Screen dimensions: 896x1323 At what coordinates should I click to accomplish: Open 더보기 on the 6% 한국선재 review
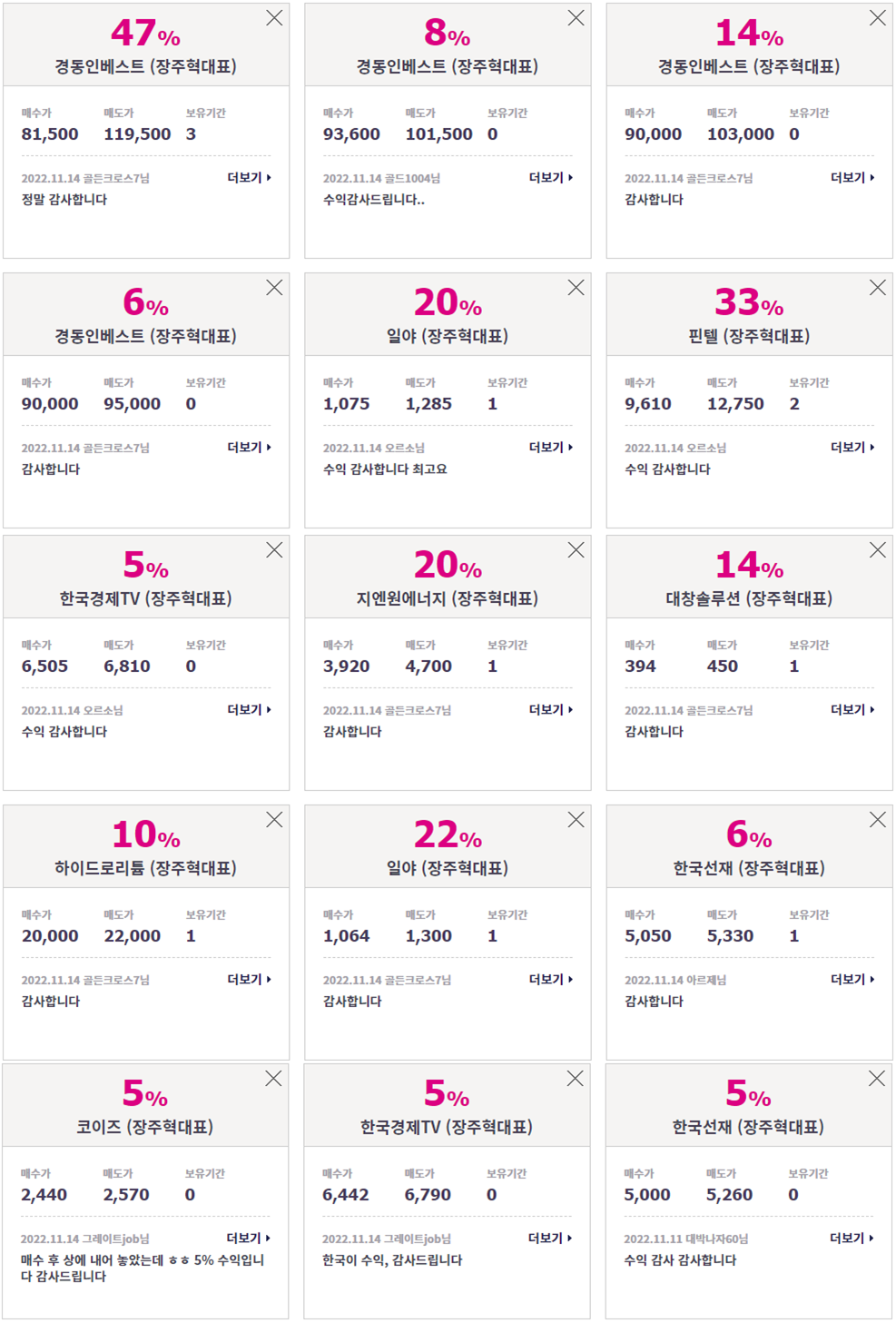click(x=852, y=980)
